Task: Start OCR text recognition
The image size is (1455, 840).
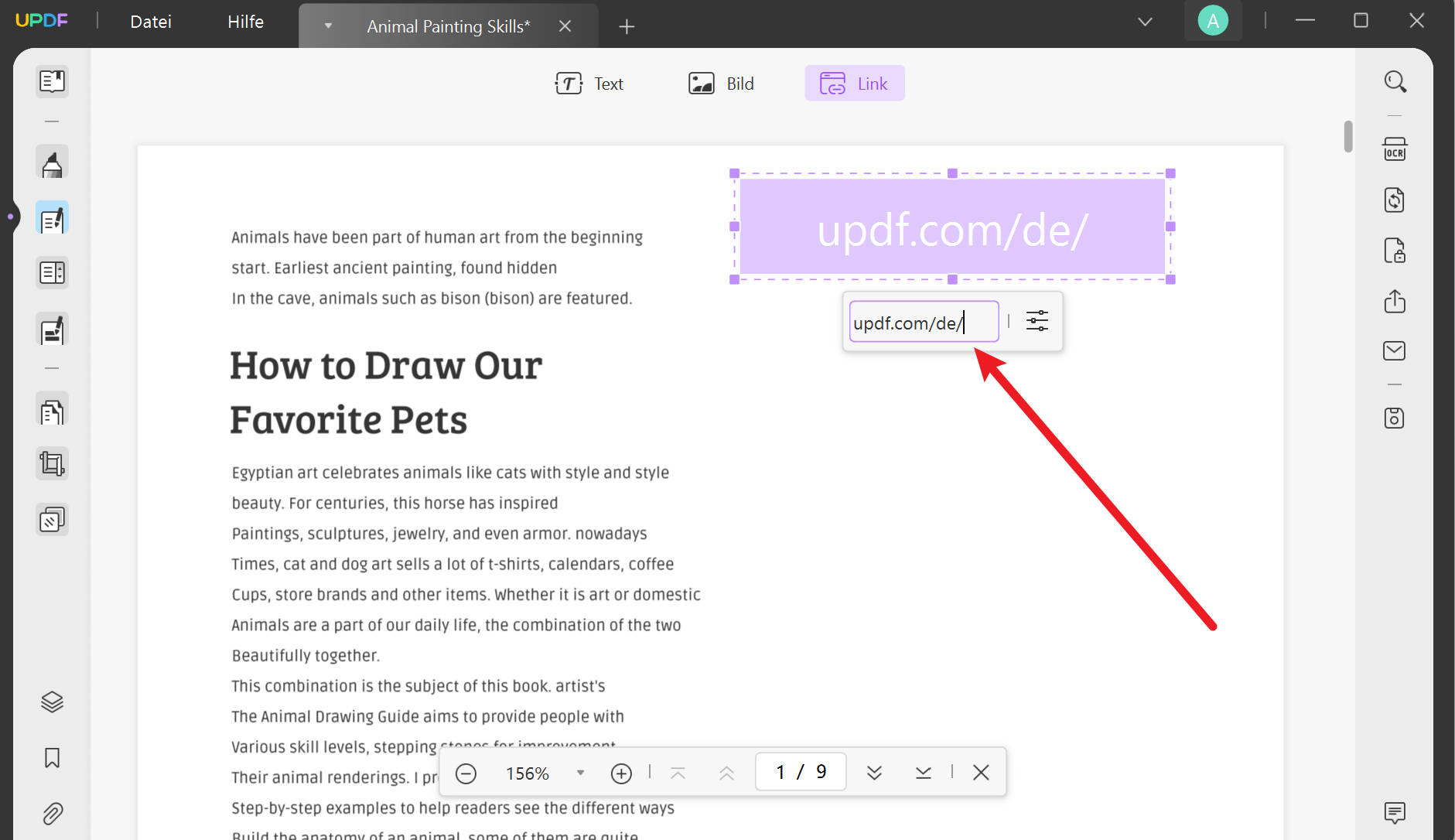Action: (x=1395, y=149)
